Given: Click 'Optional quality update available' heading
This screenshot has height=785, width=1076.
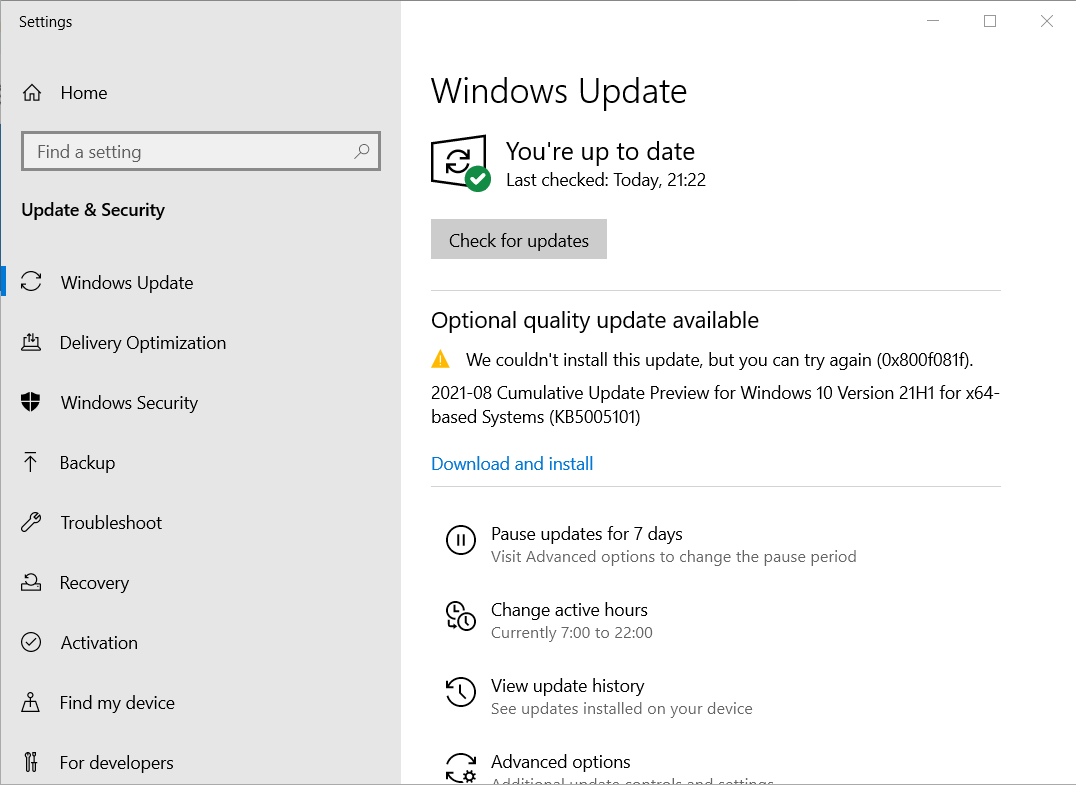Looking at the screenshot, I should 595,320.
